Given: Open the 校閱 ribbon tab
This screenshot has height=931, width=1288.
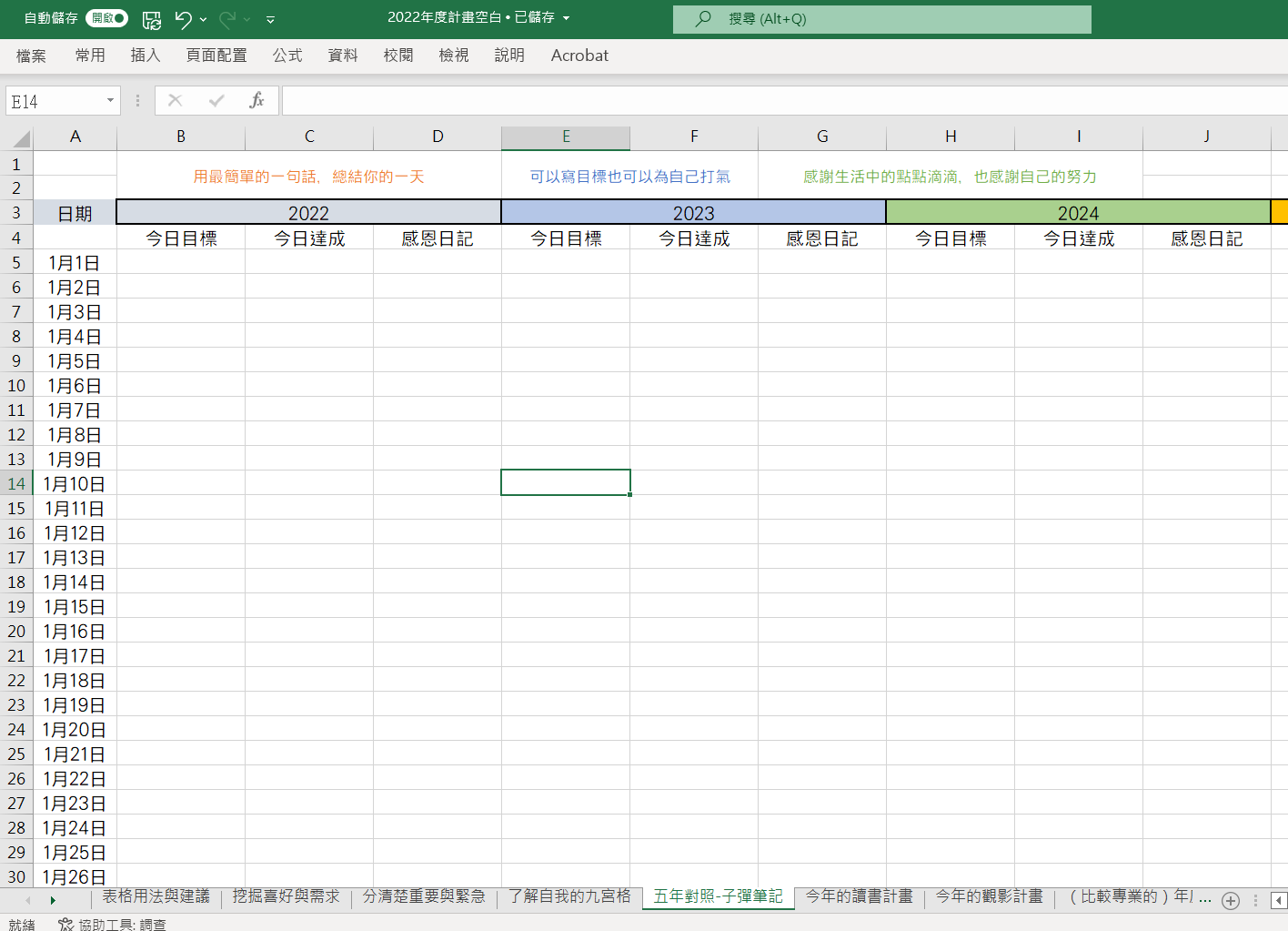Looking at the screenshot, I should coord(398,56).
